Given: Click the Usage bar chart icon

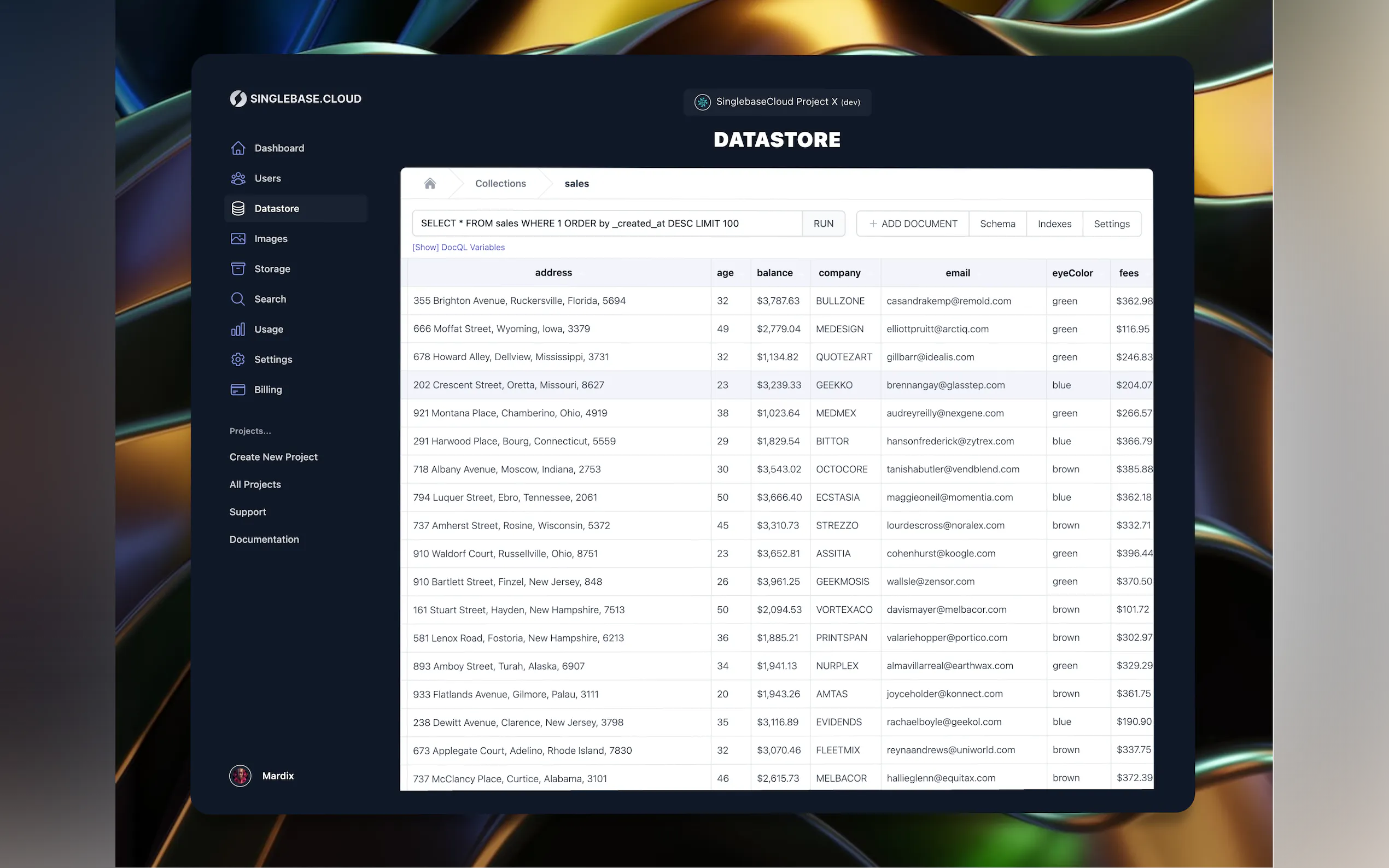Looking at the screenshot, I should point(238,329).
